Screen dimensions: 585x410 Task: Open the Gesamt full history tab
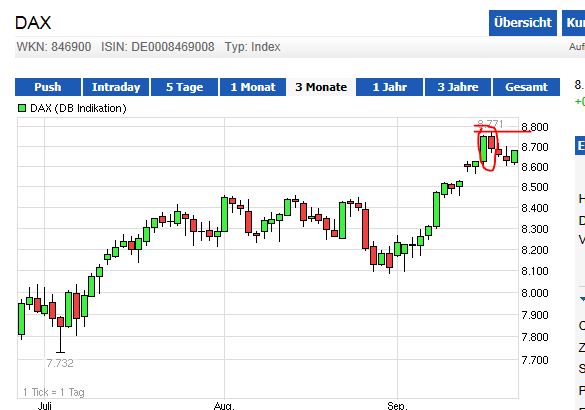pos(526,87)
